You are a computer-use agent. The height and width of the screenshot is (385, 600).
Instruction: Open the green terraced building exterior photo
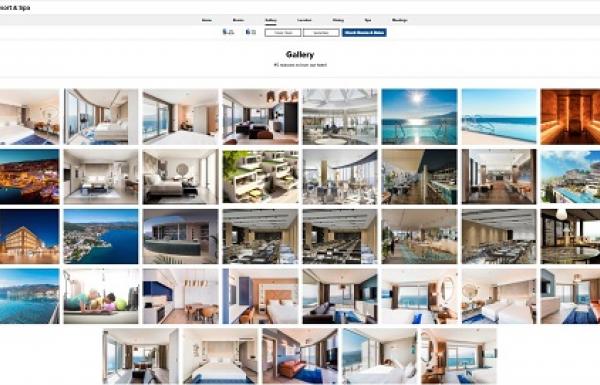coord(261,176)
